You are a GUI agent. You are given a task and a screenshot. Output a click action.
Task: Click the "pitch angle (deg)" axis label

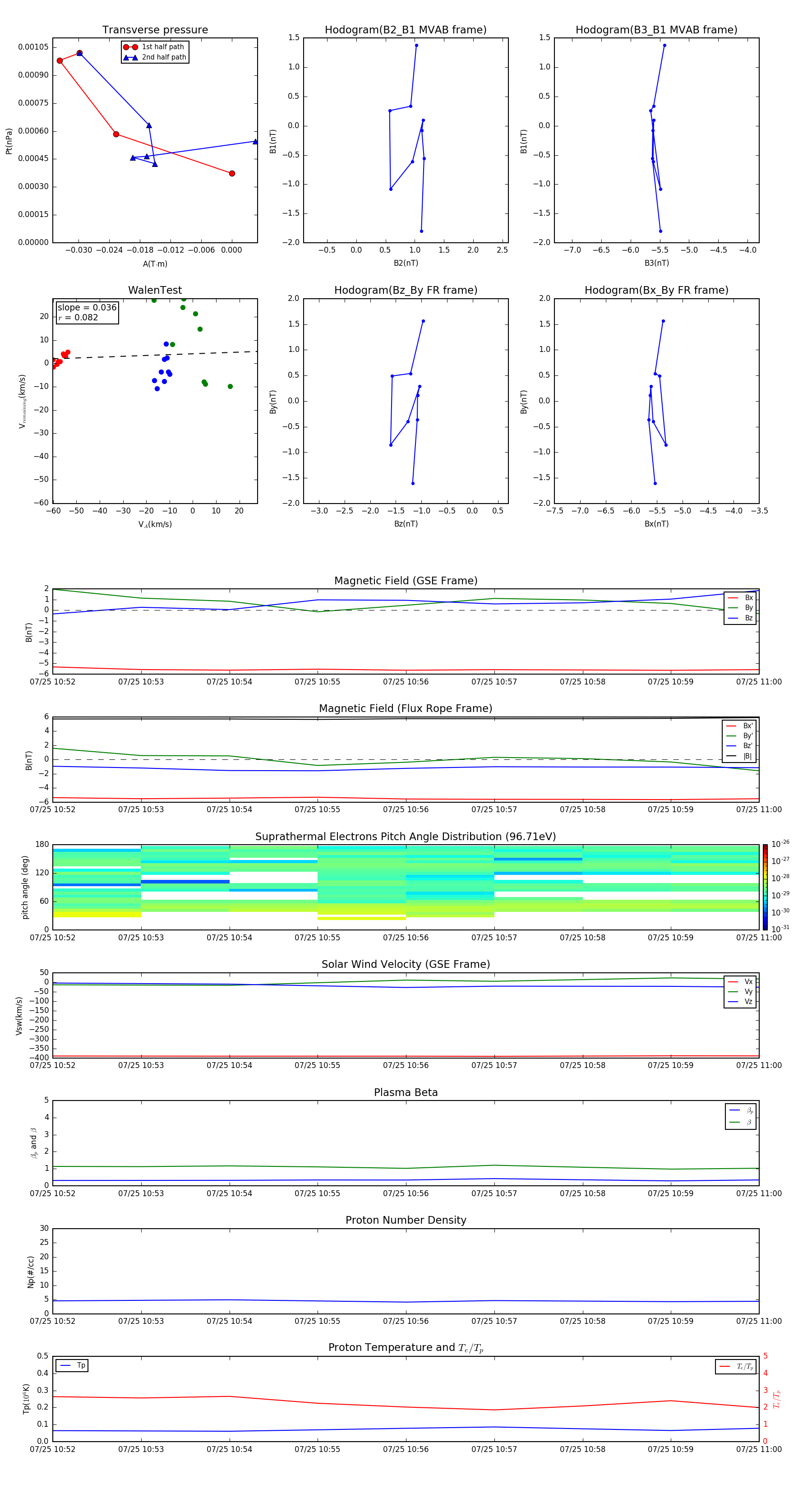click(x=25, y=887)
